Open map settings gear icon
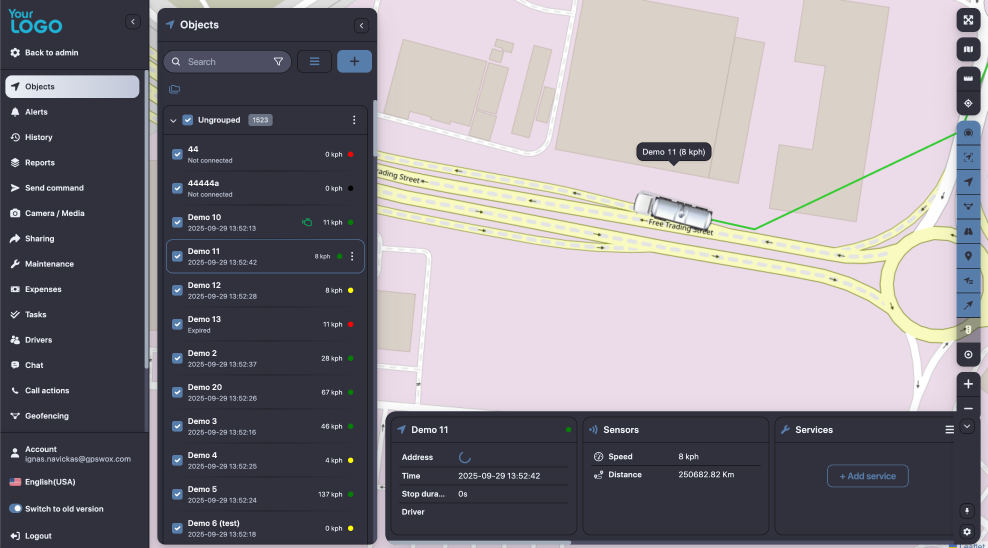988x548 pixels. tap(967, 532)
